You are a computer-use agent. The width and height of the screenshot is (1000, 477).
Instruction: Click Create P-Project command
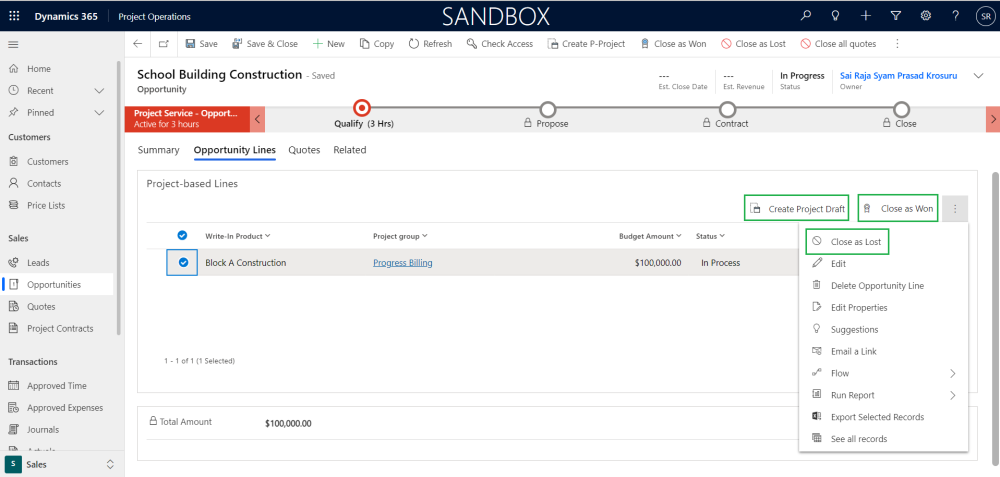point(586,44)
